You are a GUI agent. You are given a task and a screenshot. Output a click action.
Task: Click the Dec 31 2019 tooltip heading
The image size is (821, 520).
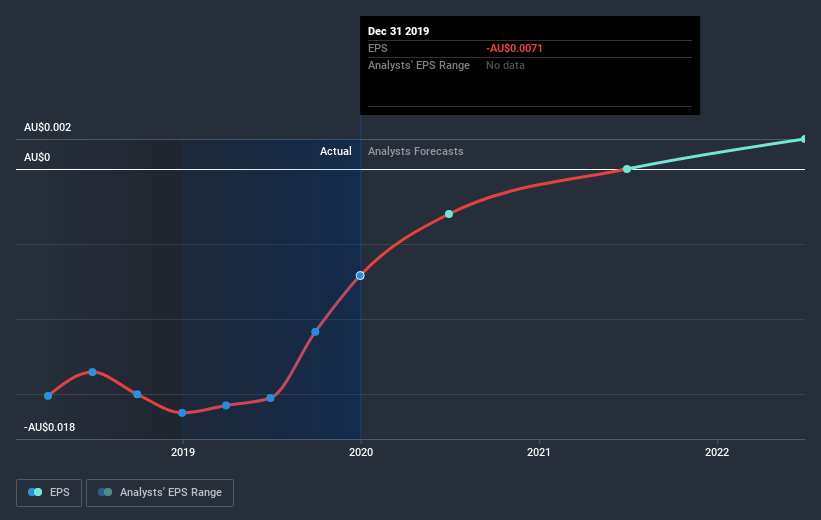pos(398,31)
